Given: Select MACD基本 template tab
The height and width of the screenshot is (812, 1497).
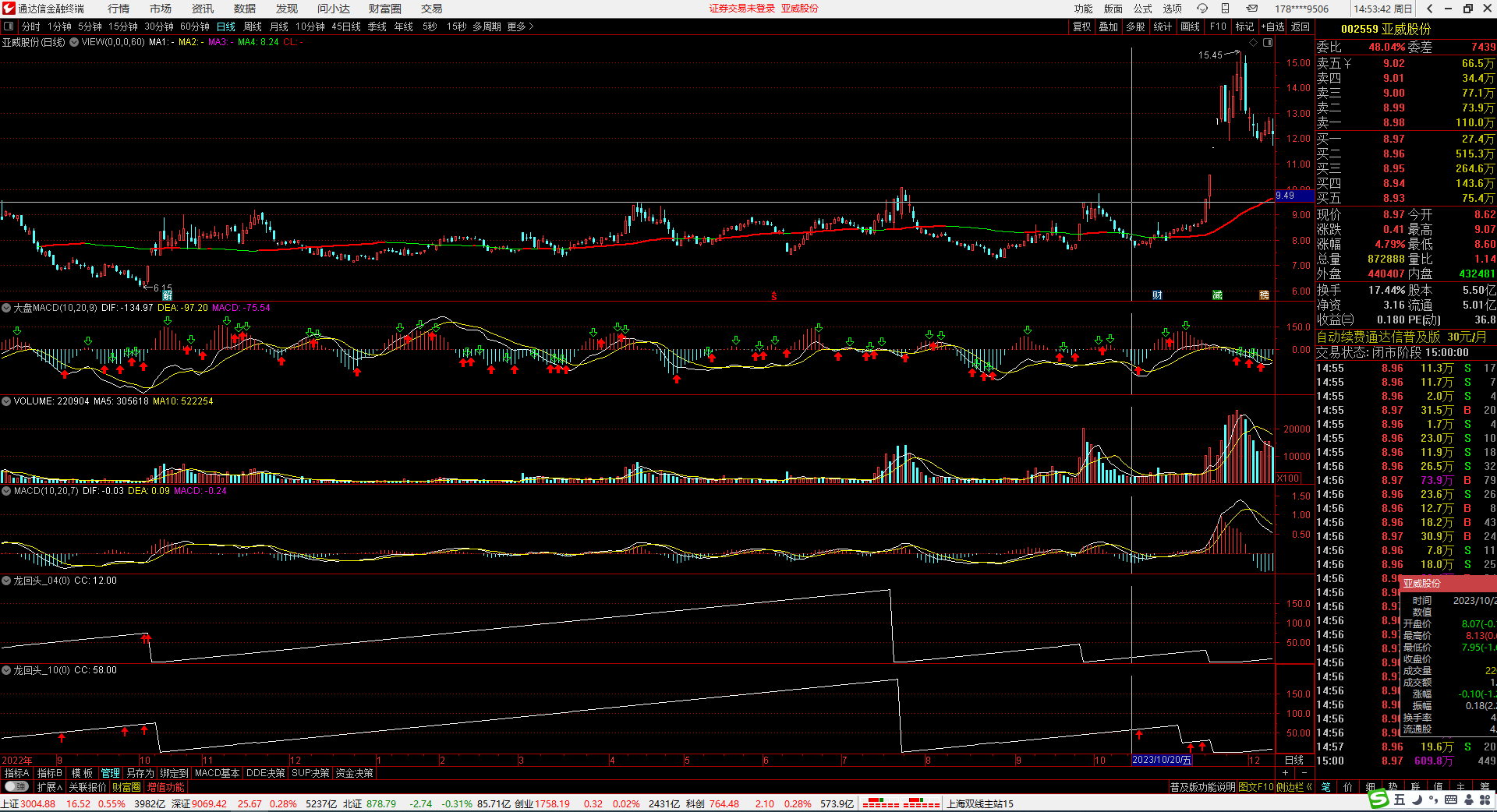Looking at the screenshot, I should point(218,773).
